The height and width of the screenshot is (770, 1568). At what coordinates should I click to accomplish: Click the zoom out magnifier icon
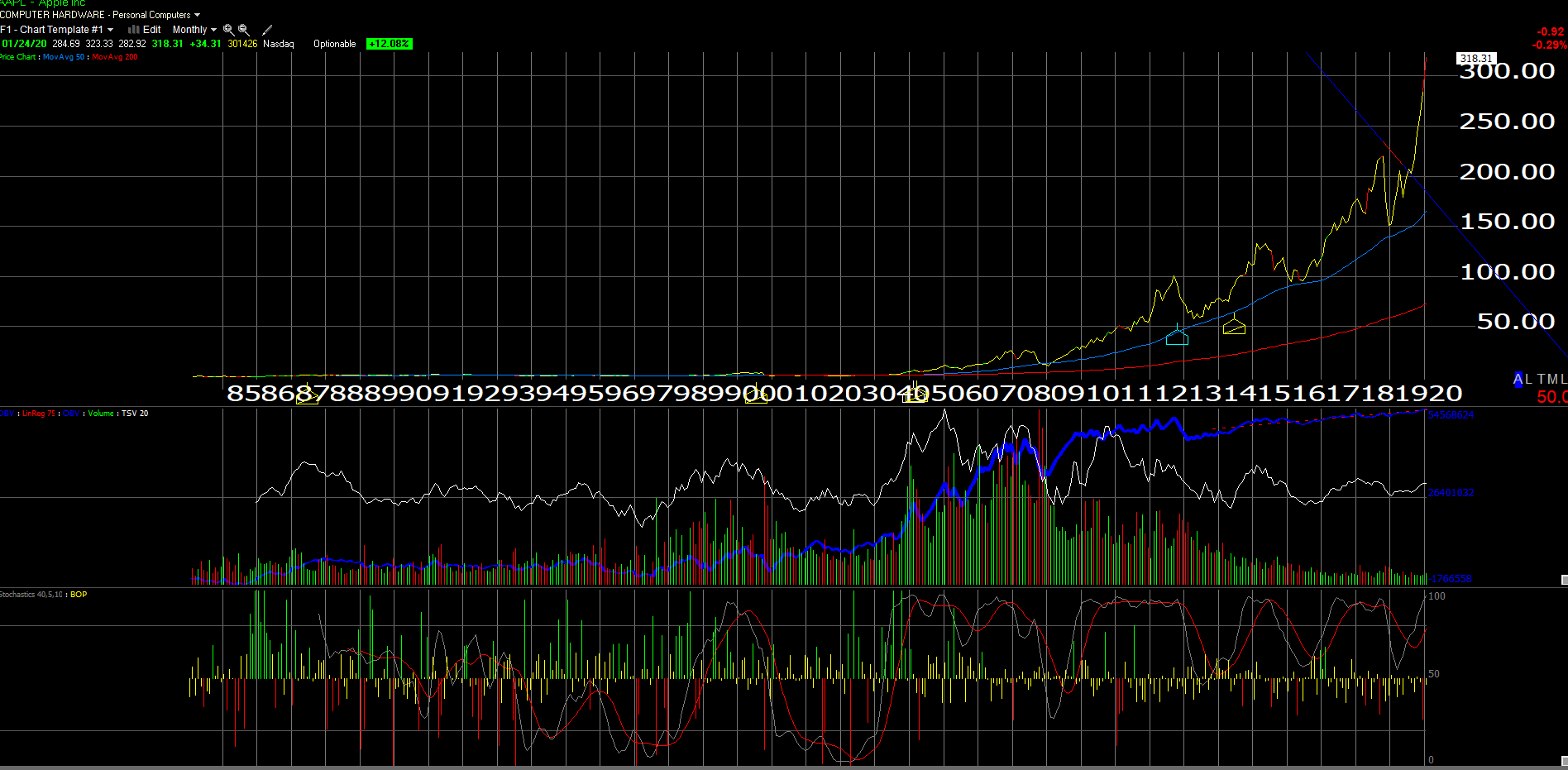pyautogui.click(x=243, y=29)
